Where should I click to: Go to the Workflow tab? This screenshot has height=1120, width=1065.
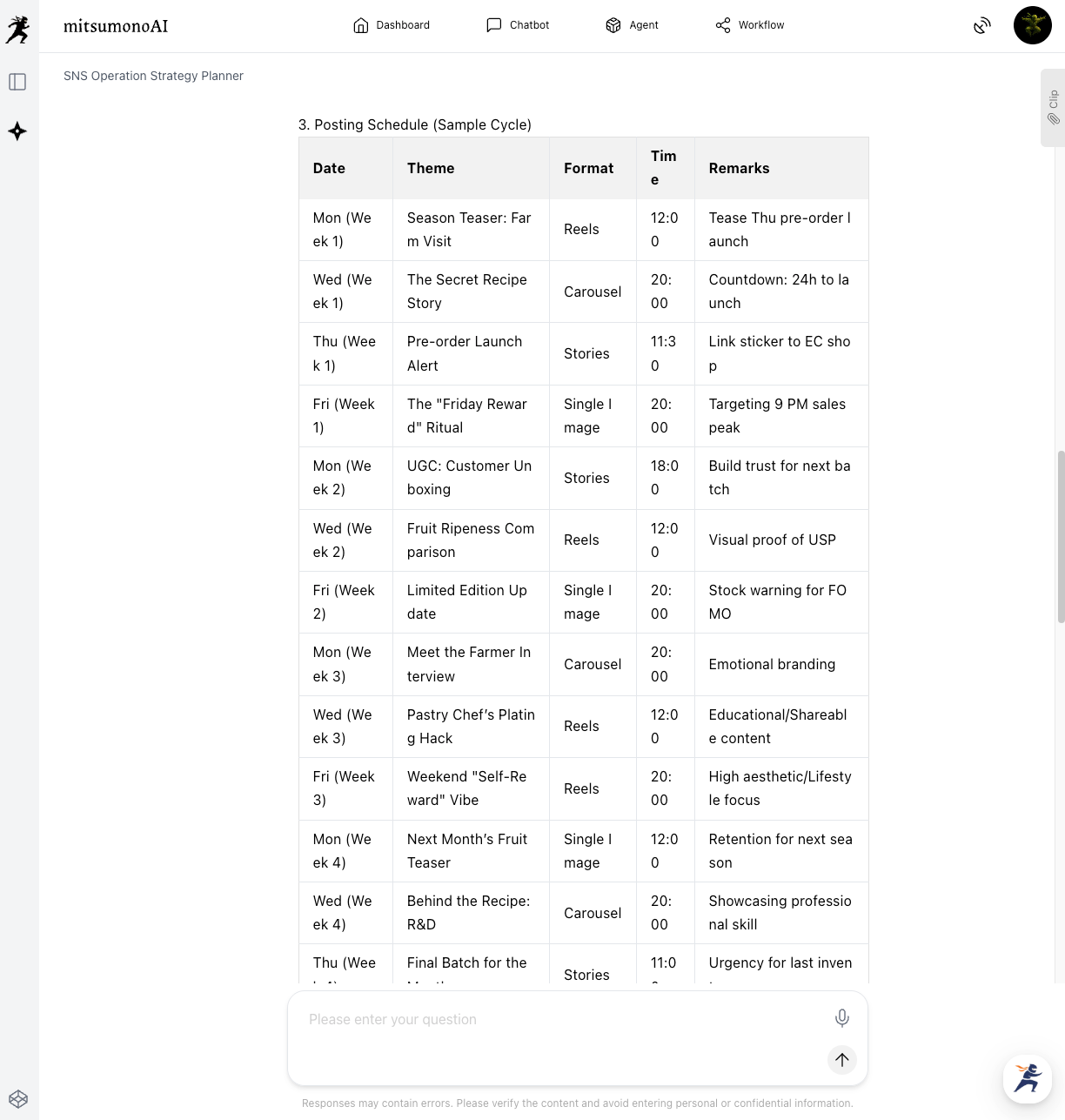[x=749, y=25]
